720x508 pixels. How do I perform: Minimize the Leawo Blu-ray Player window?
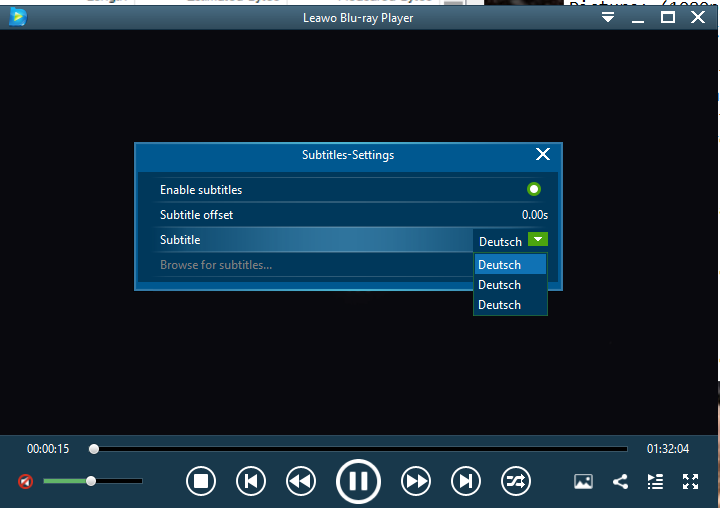(638, 21)
